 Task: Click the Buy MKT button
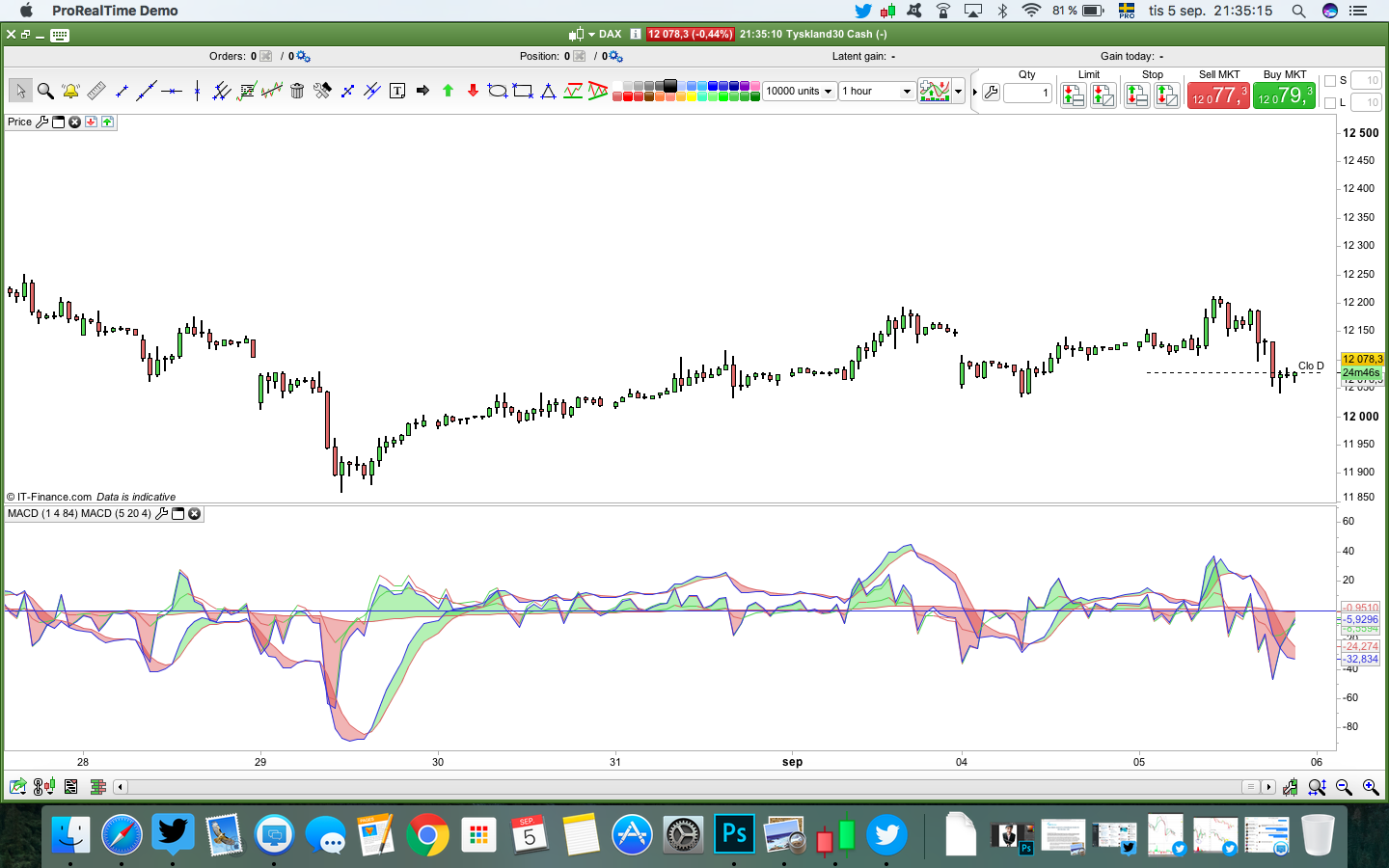(x=1284, y=95)
